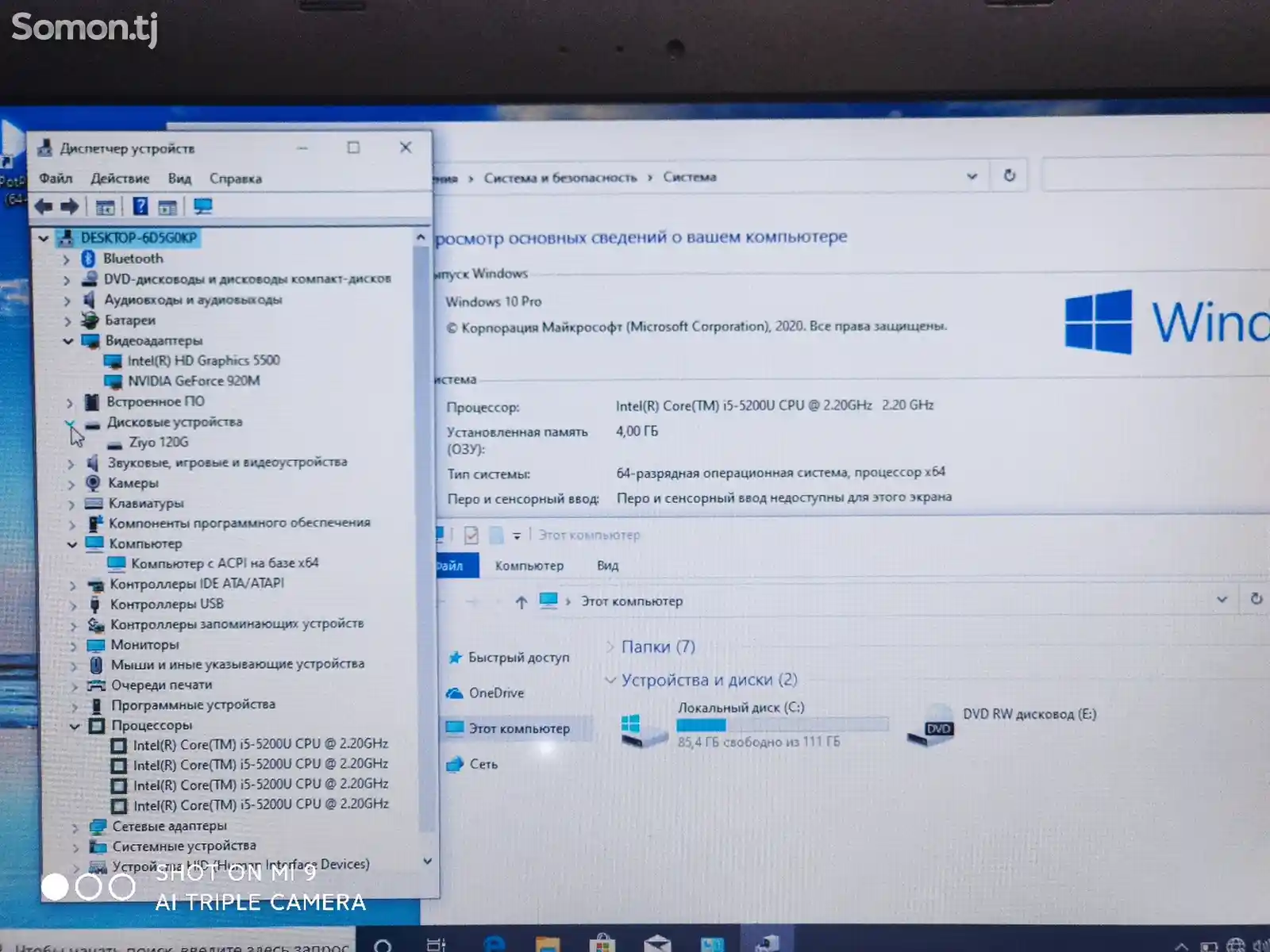This screenshot has width=1270, height=952.
Task: Select Мыши и иные указывающие устройства
Action: (237, 664)
